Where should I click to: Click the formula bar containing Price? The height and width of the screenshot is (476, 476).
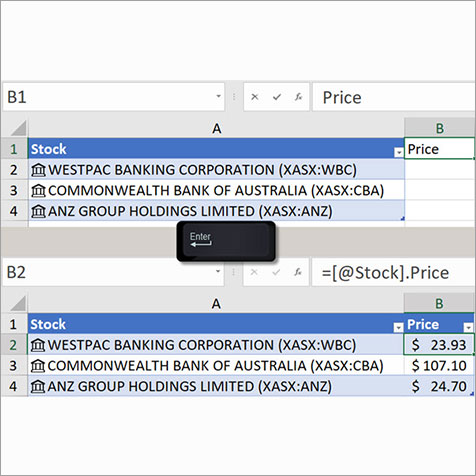(x=394, y=97)
